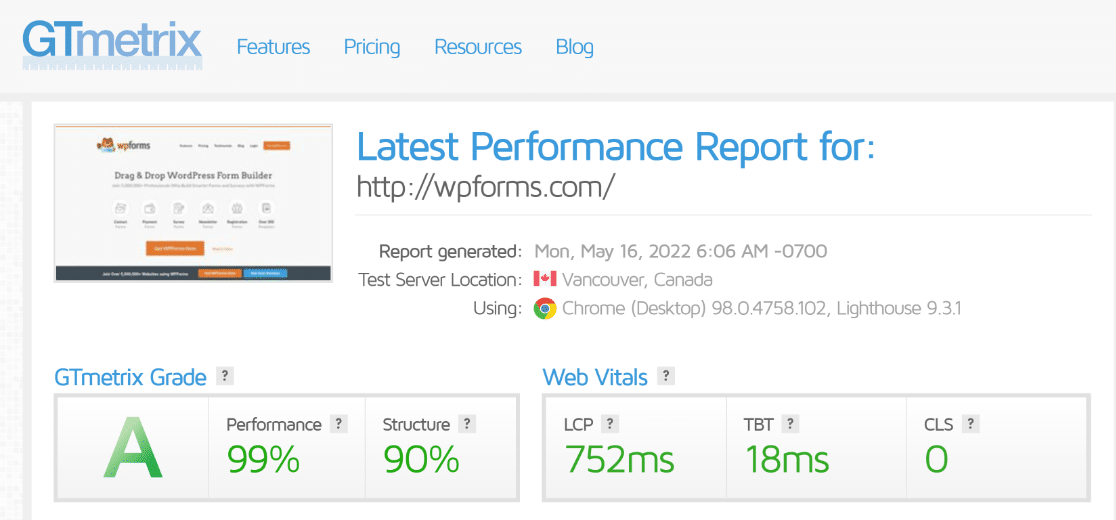This screenshot has height=520, width=1116.
Task: Click the 752ms LCP value
Action: pyautogui.click(x=620, y=460)
